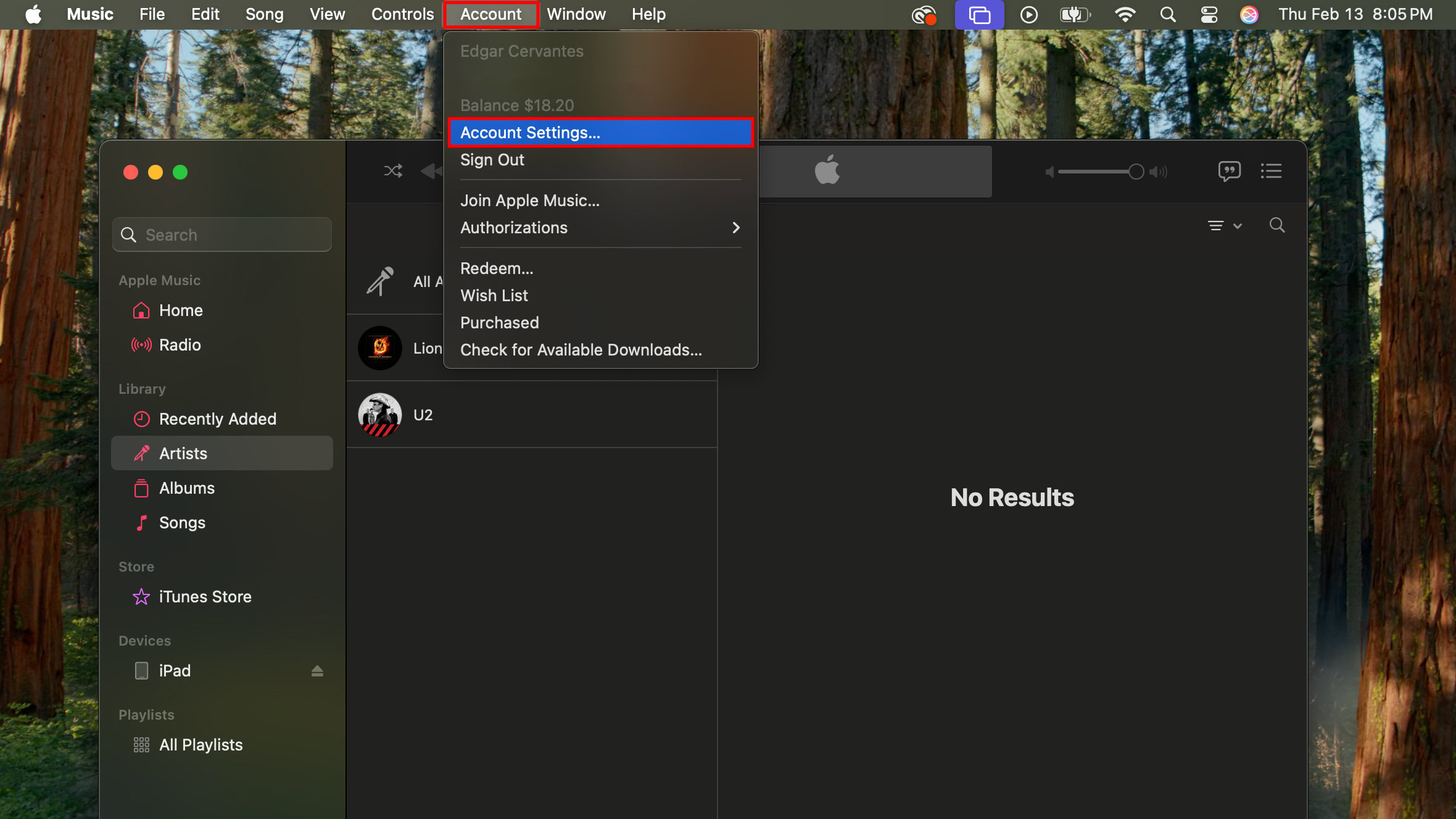The width and height of the screenshot is (1456, 819).
Task: Toggle the shuffle playback icon
Action: (x=393, y=171)
